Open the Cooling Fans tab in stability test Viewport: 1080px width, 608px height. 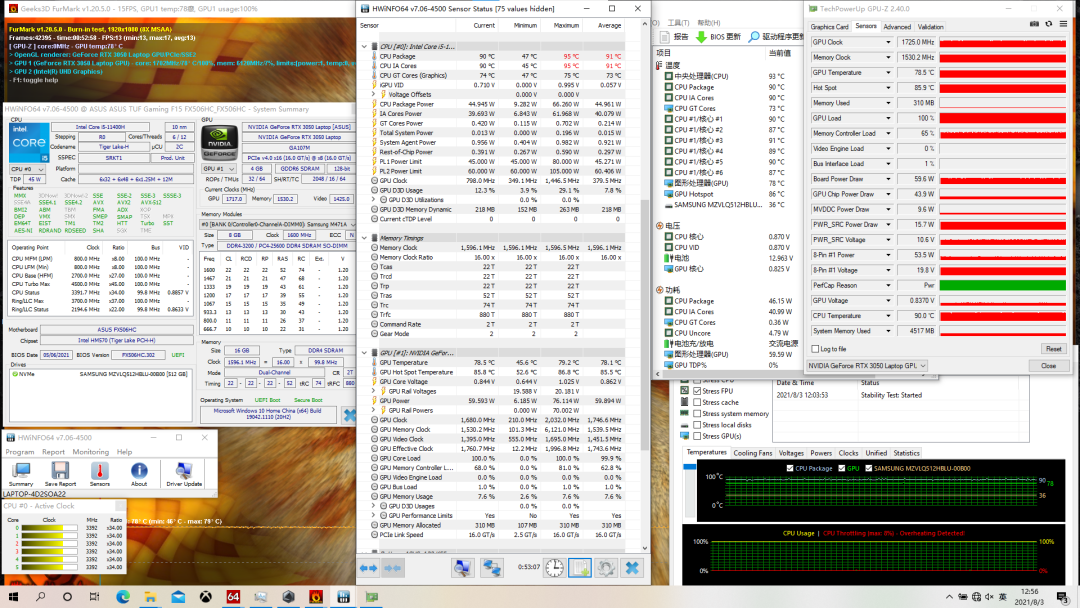tap(752, 453)
